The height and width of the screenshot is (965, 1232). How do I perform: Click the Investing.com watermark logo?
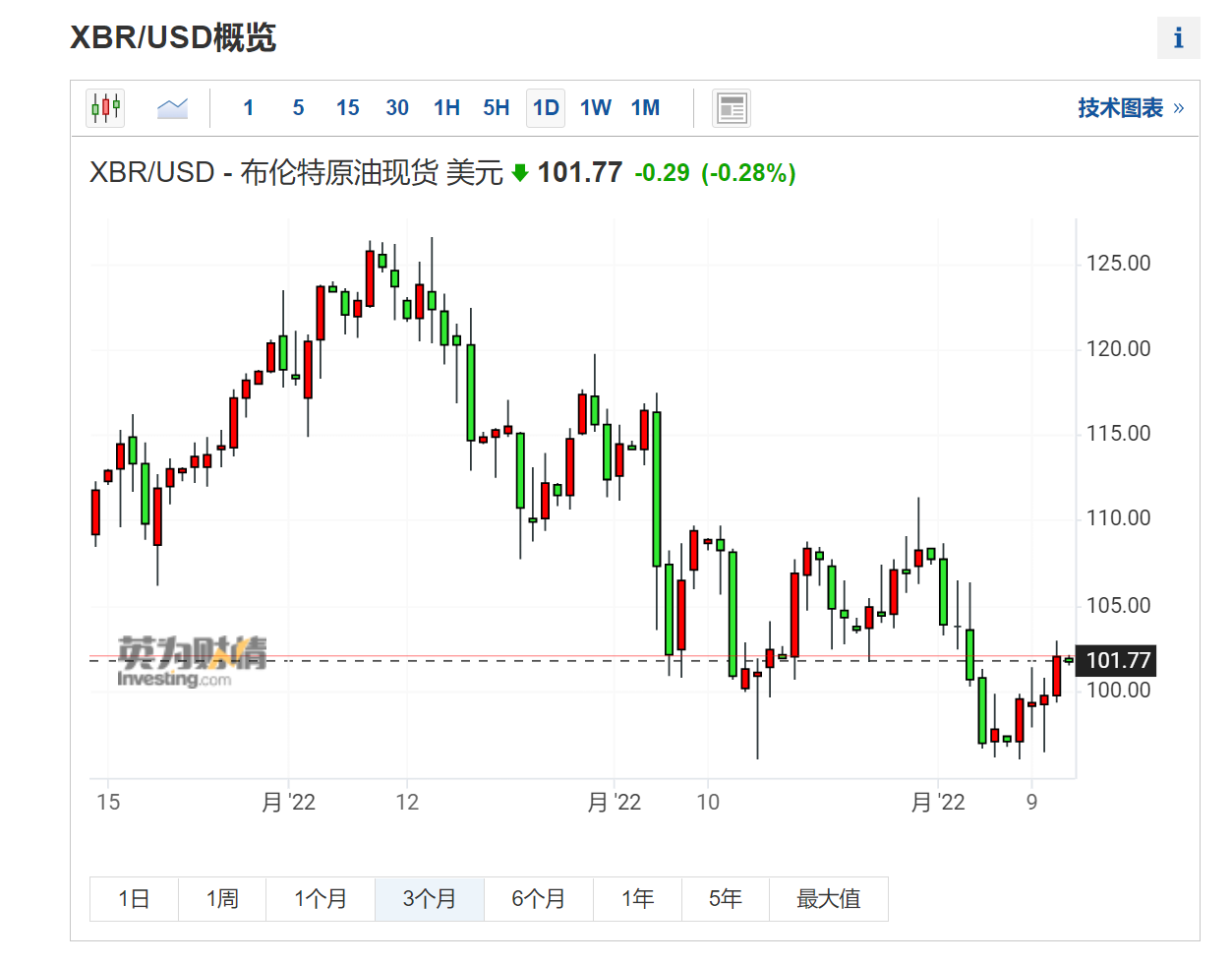(192, 661)
